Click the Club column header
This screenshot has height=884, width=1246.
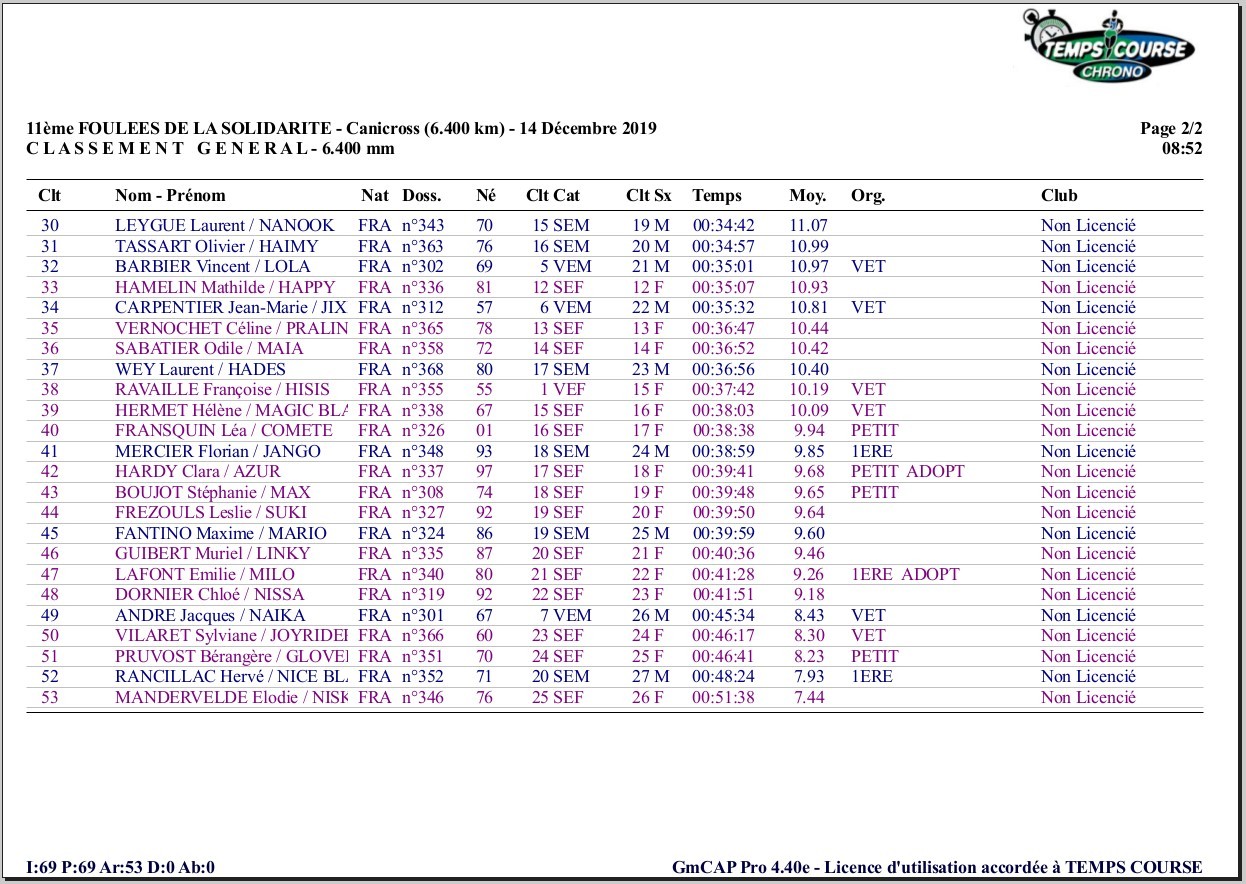[1059, 196]
